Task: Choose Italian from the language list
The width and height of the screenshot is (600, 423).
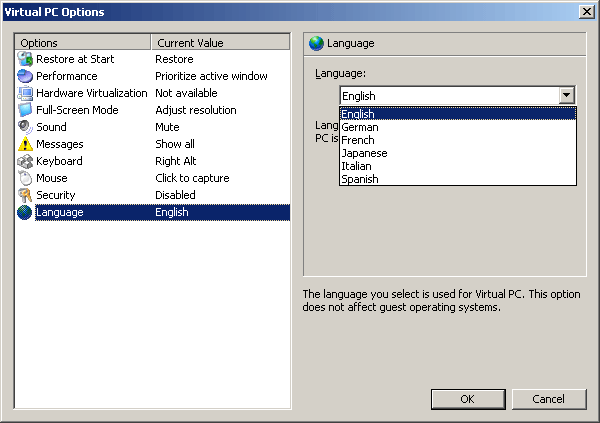Action: (x=458, y=166)
